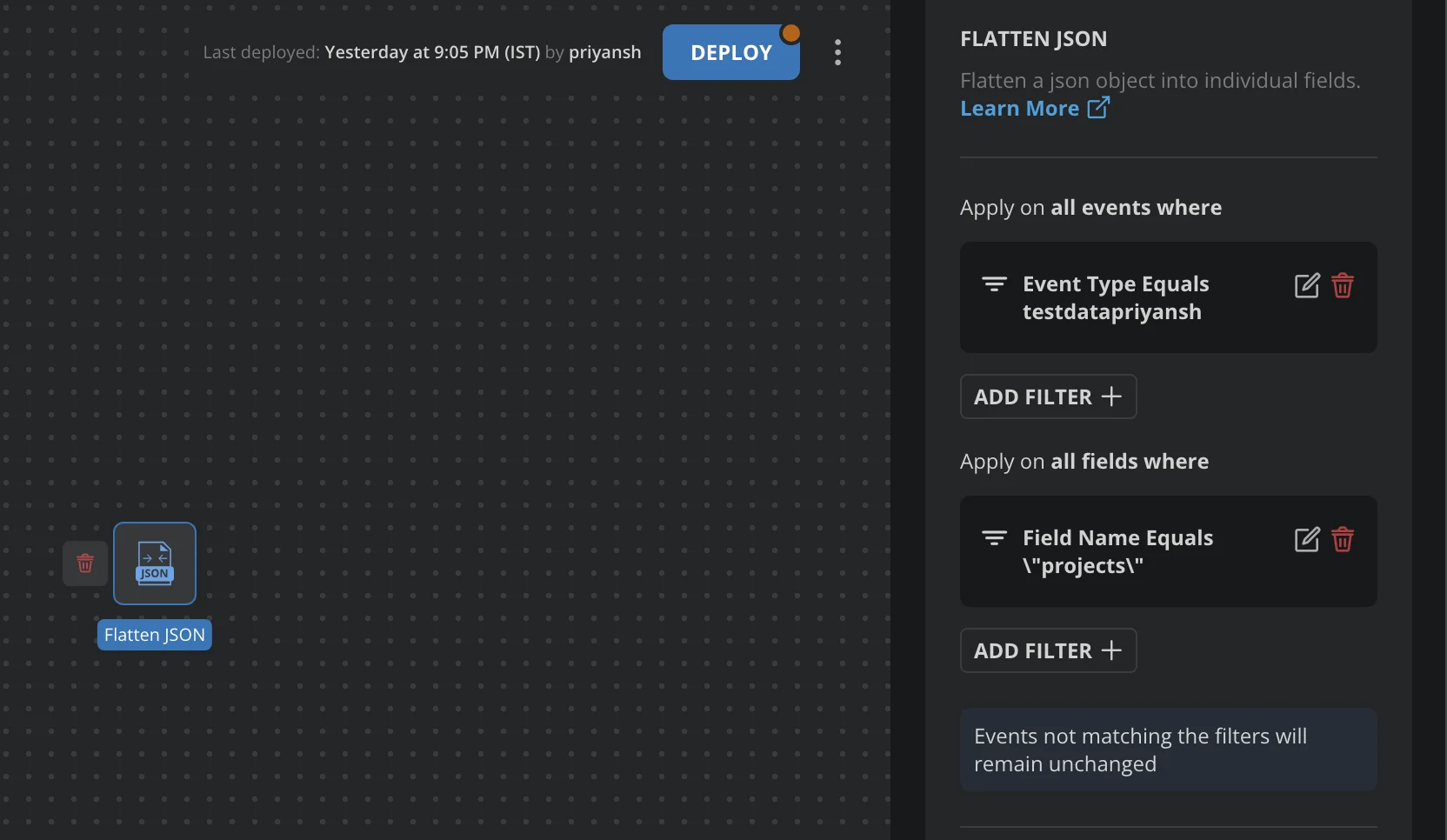Viewport: 1447px width, 840px height.
Task: Select the \"projects\" filter value text
Action: coord(1083,566)
